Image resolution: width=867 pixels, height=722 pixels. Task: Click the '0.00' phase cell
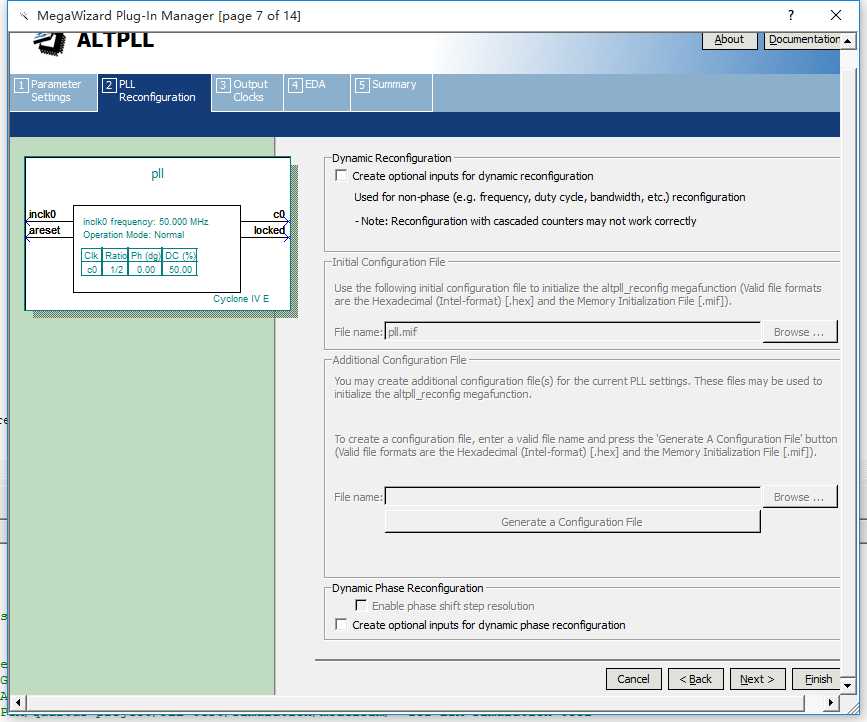(146, 269)
